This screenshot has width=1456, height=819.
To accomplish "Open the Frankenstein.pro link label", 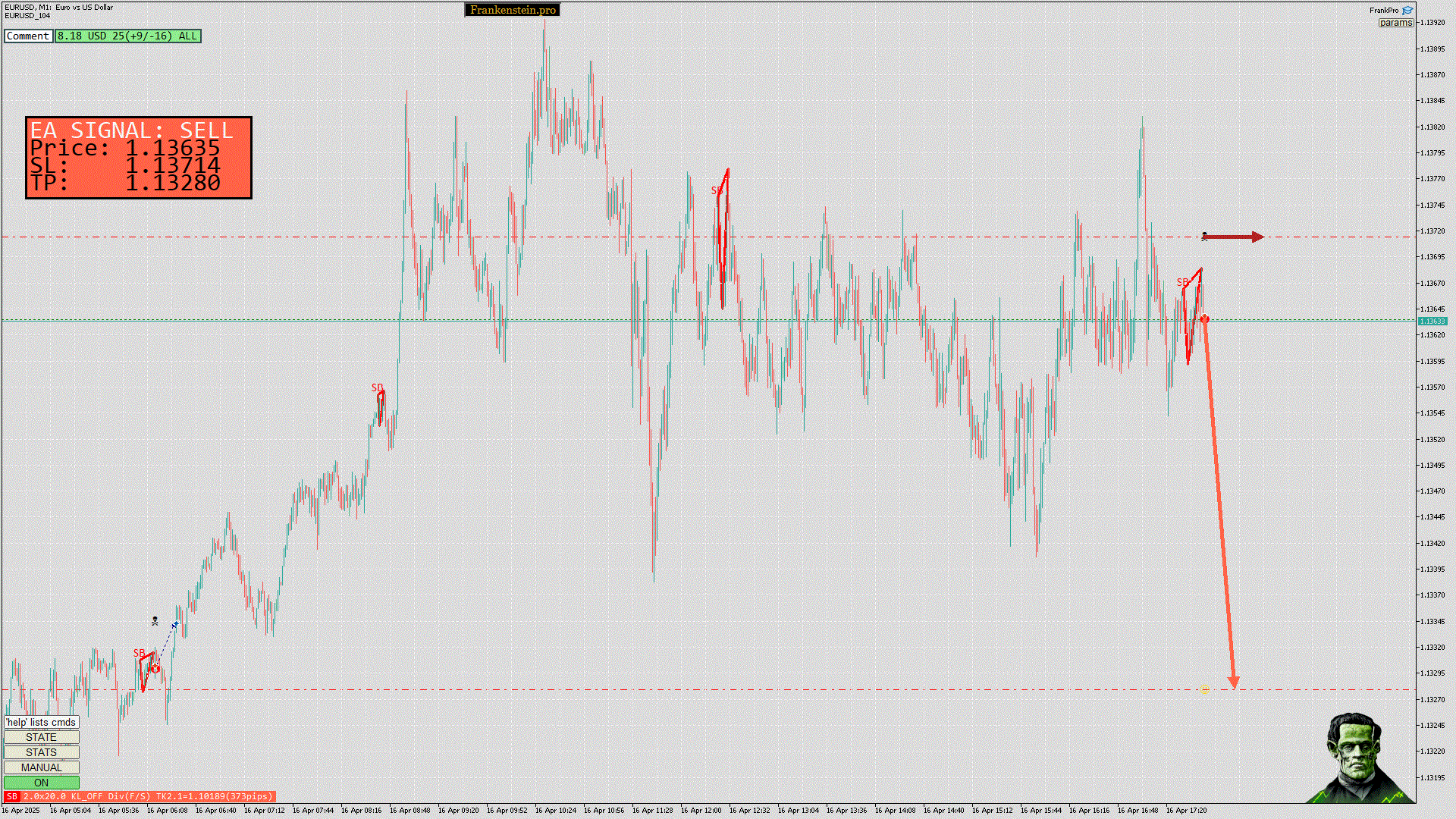I will (513, 10).
